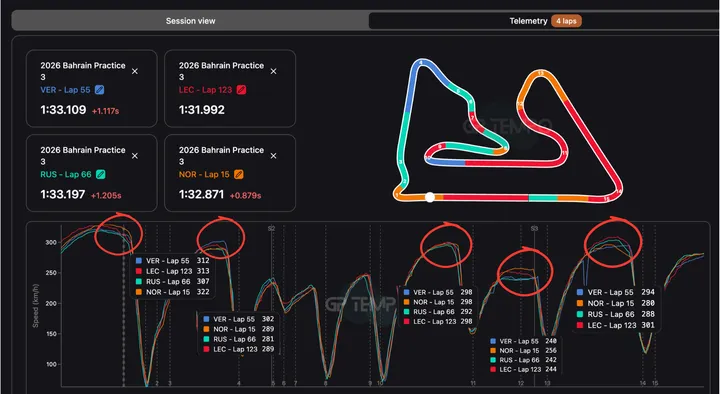Screen dimensions: 720x394
Task: Click LEC 301 value in fifth tooltip
Action: pyautogui.click(x=648, y=325)
